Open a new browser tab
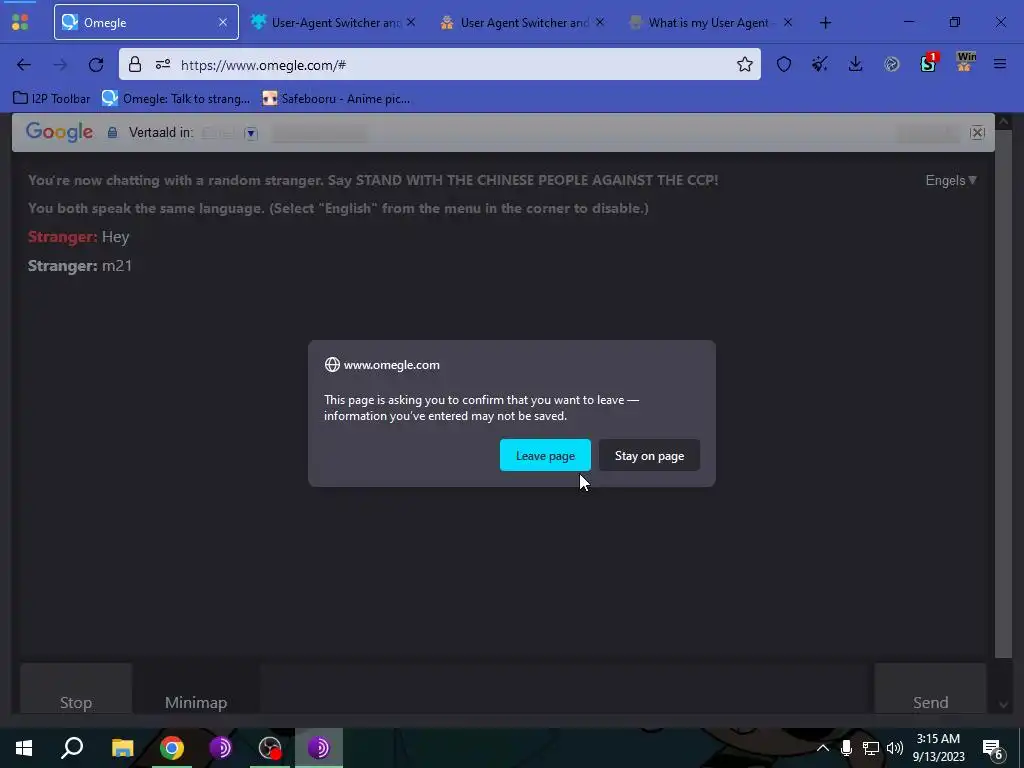Screen dimensions: 1024x768 (825, 23)
